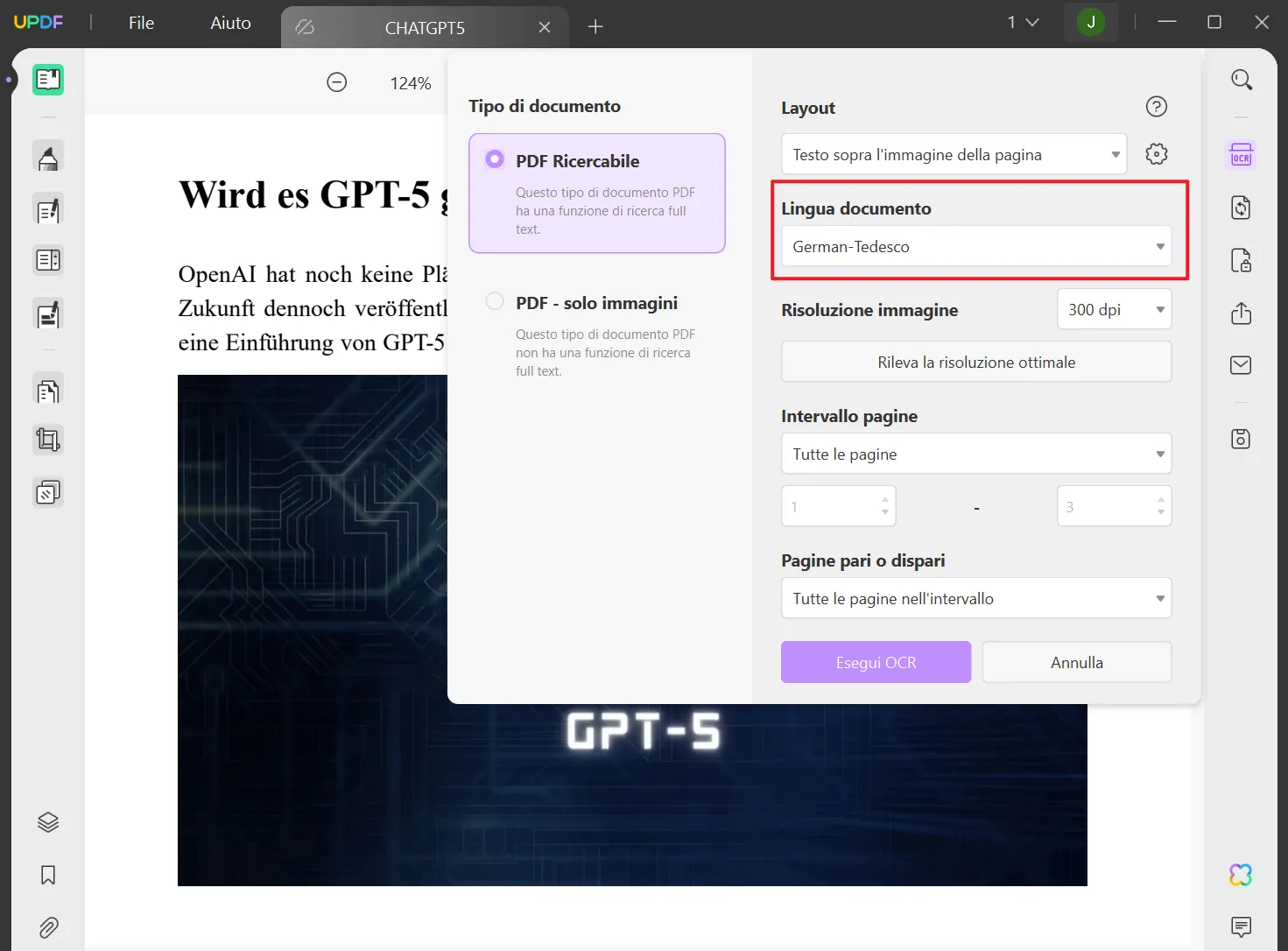Select the Crop pages tool
This screenshot has height=951, width=1288.
pyautogui.click(x=48, y=440)
